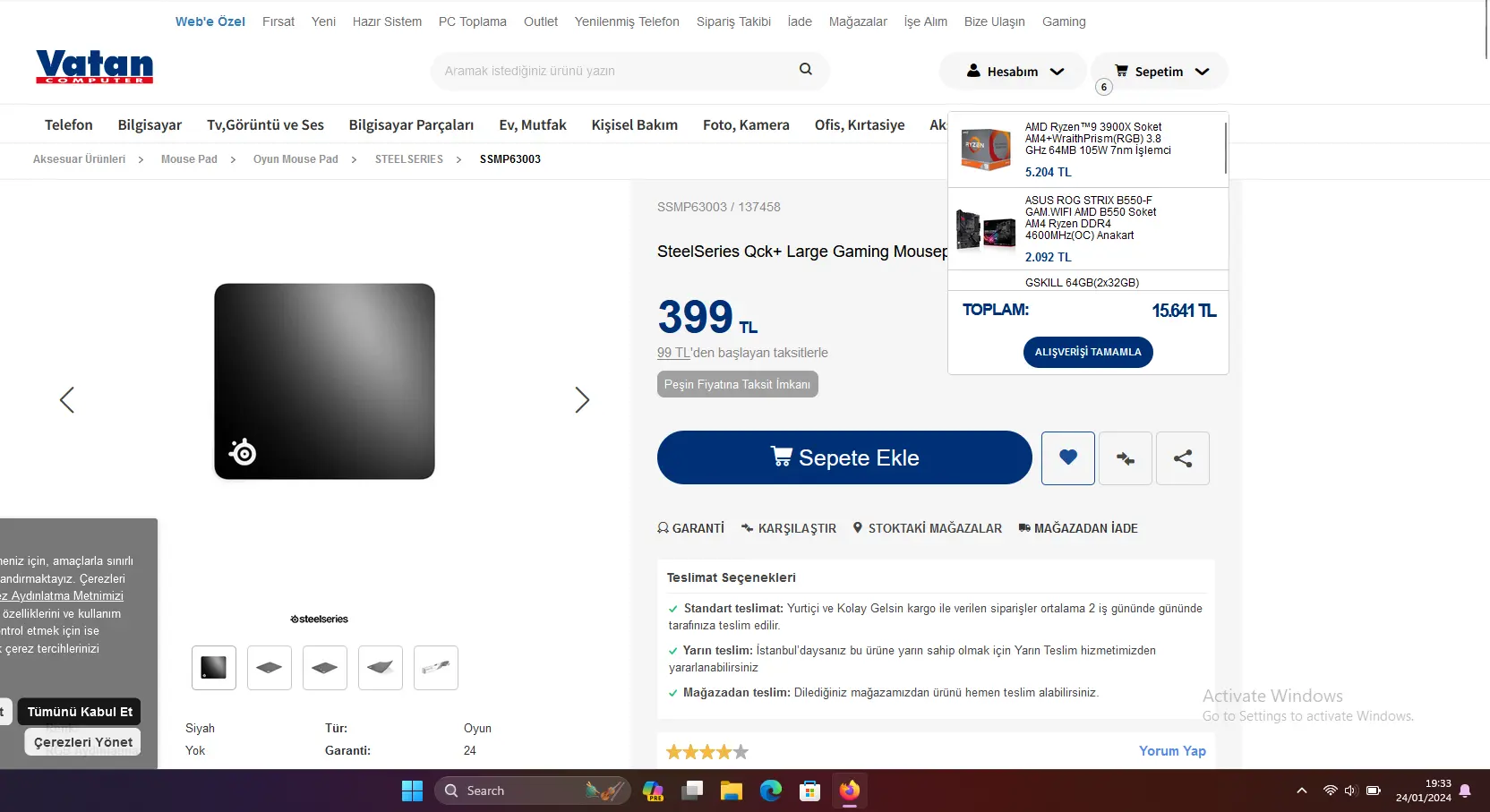Click Sepete Ekle button
Screen dimensions: 1490x812
pos(844,457)
